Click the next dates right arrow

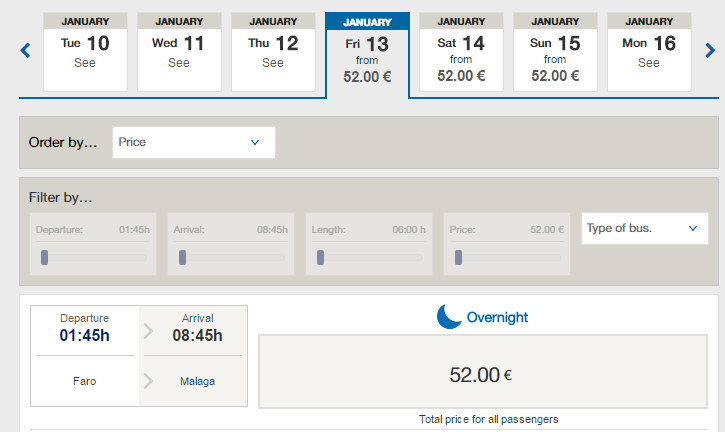coord(709,51)
